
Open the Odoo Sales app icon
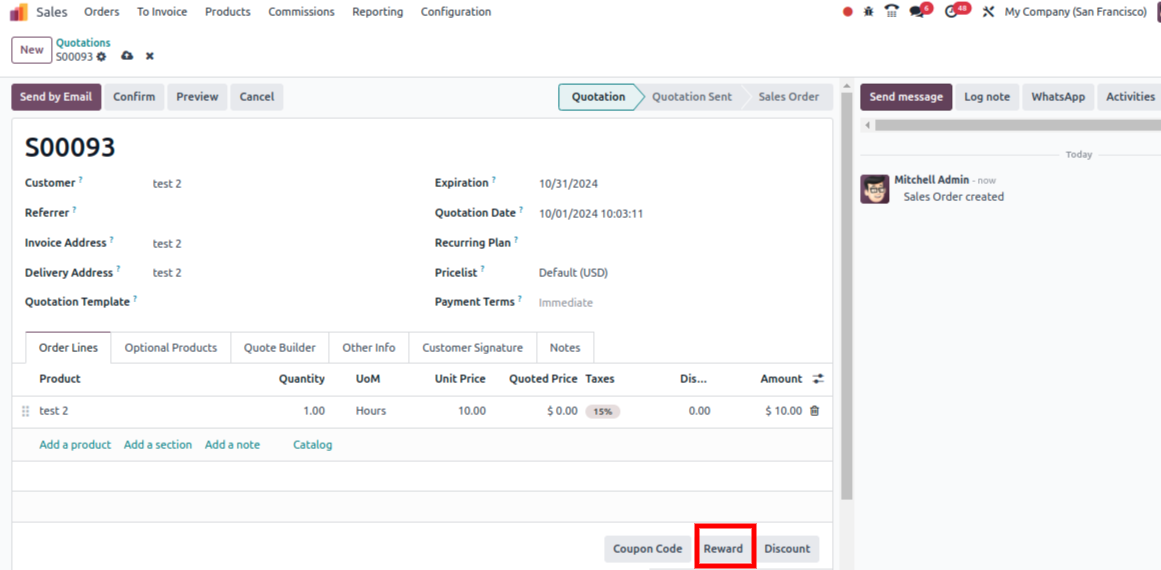pyautogui.click(x=19, y=12)
